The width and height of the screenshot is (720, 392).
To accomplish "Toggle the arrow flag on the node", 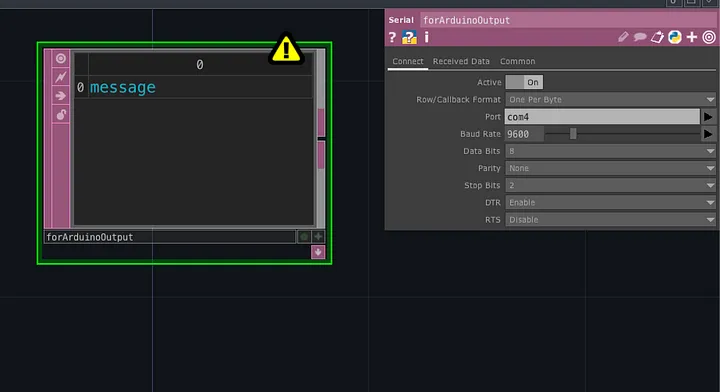I will point(61,96).
